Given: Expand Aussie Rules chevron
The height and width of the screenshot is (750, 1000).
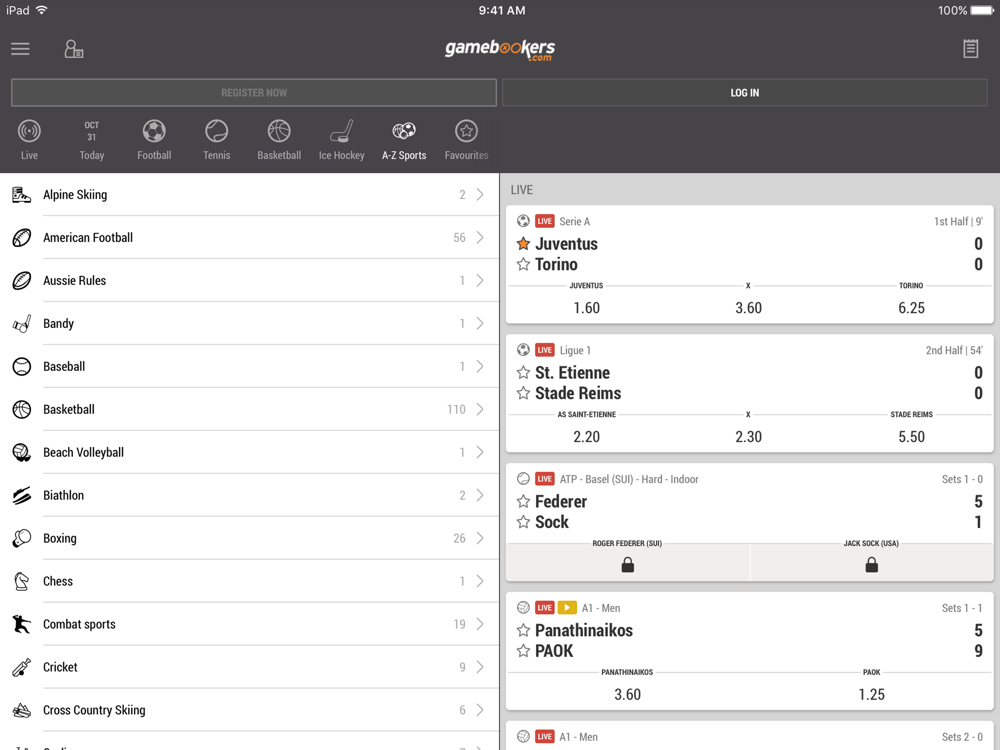Looking at the screenshot, I should (480, 281).
